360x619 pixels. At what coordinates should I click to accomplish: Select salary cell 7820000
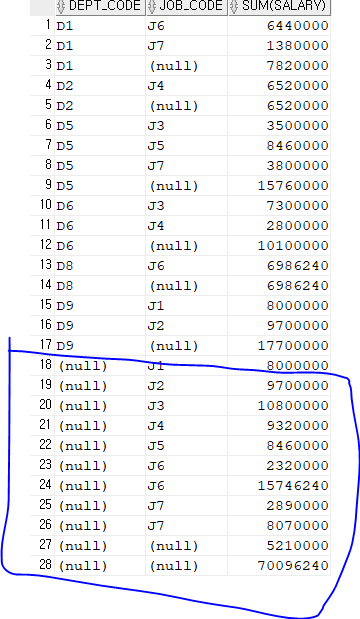point(298,66)
